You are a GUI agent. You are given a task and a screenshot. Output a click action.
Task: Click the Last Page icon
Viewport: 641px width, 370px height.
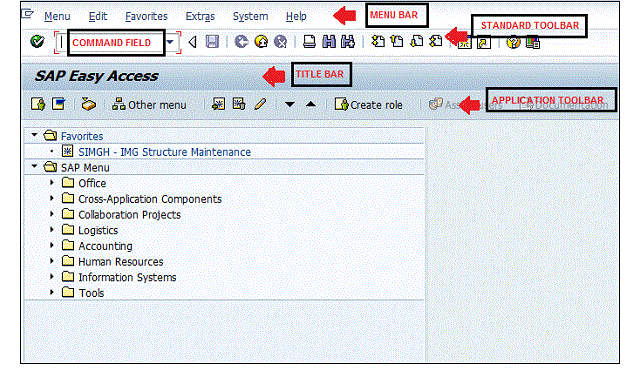pyautogui.click(x=436, y=42)
